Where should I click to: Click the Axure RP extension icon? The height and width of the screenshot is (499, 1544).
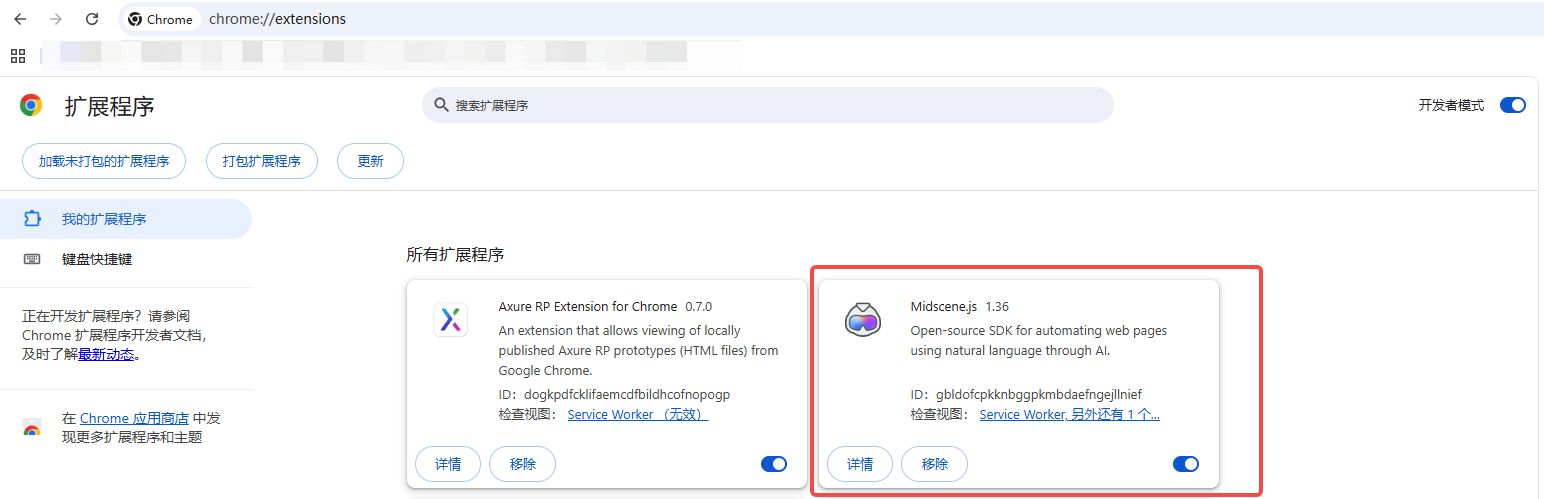[x=451, y=320]
